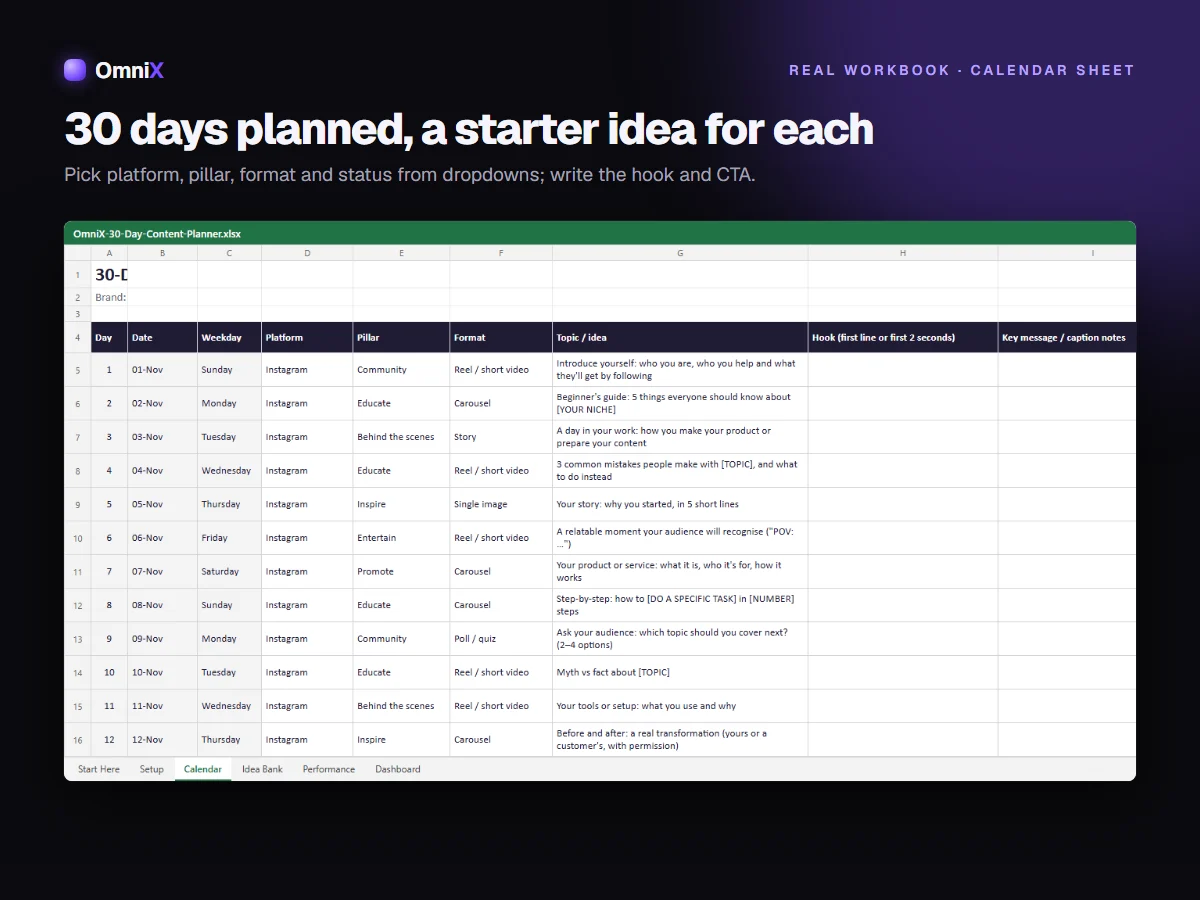This screenshot has width=1200, height=900.
Task: Click topic 'Your tools or setup' cell
Action: point(680,706)
